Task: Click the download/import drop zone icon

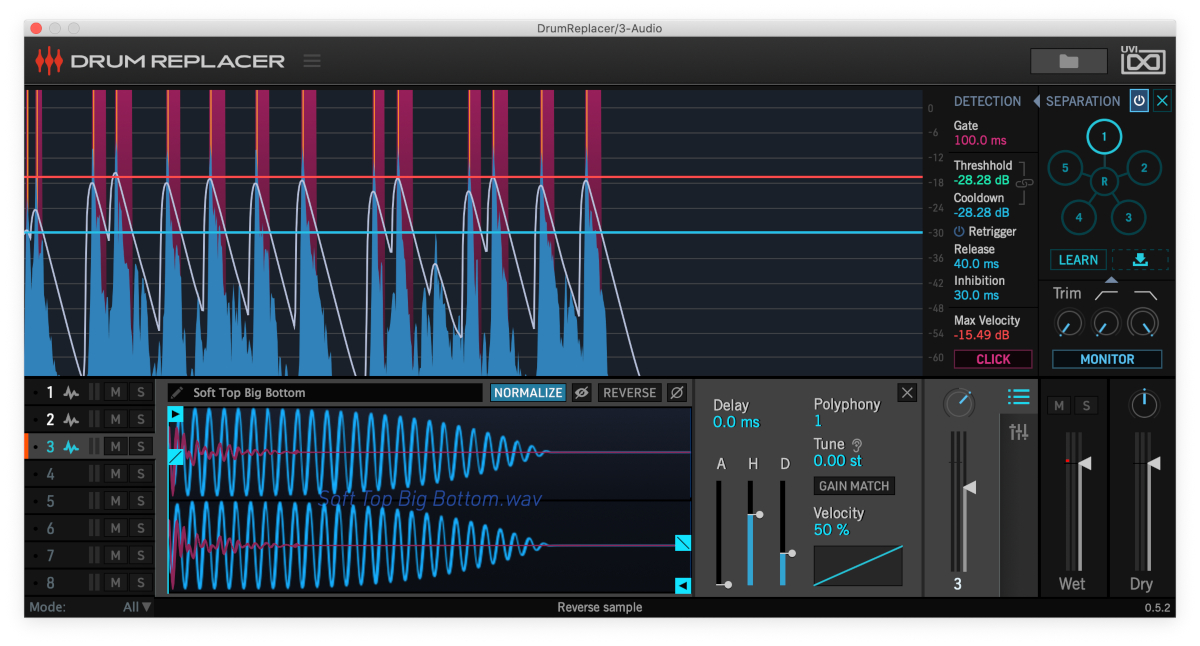Action: click(1140, 260)
